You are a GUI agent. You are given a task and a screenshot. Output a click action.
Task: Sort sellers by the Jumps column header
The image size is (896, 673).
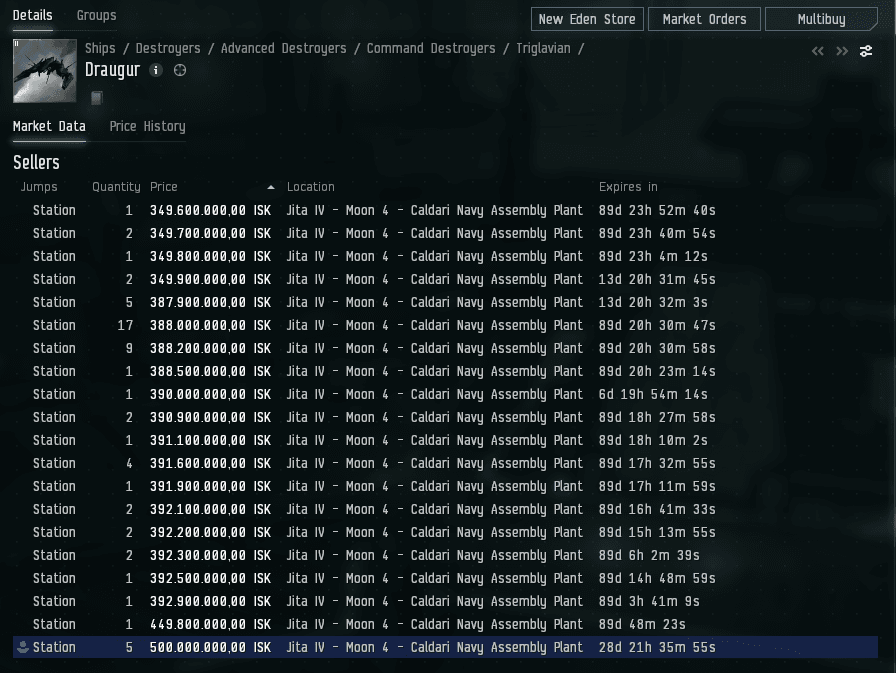(39, 187)
